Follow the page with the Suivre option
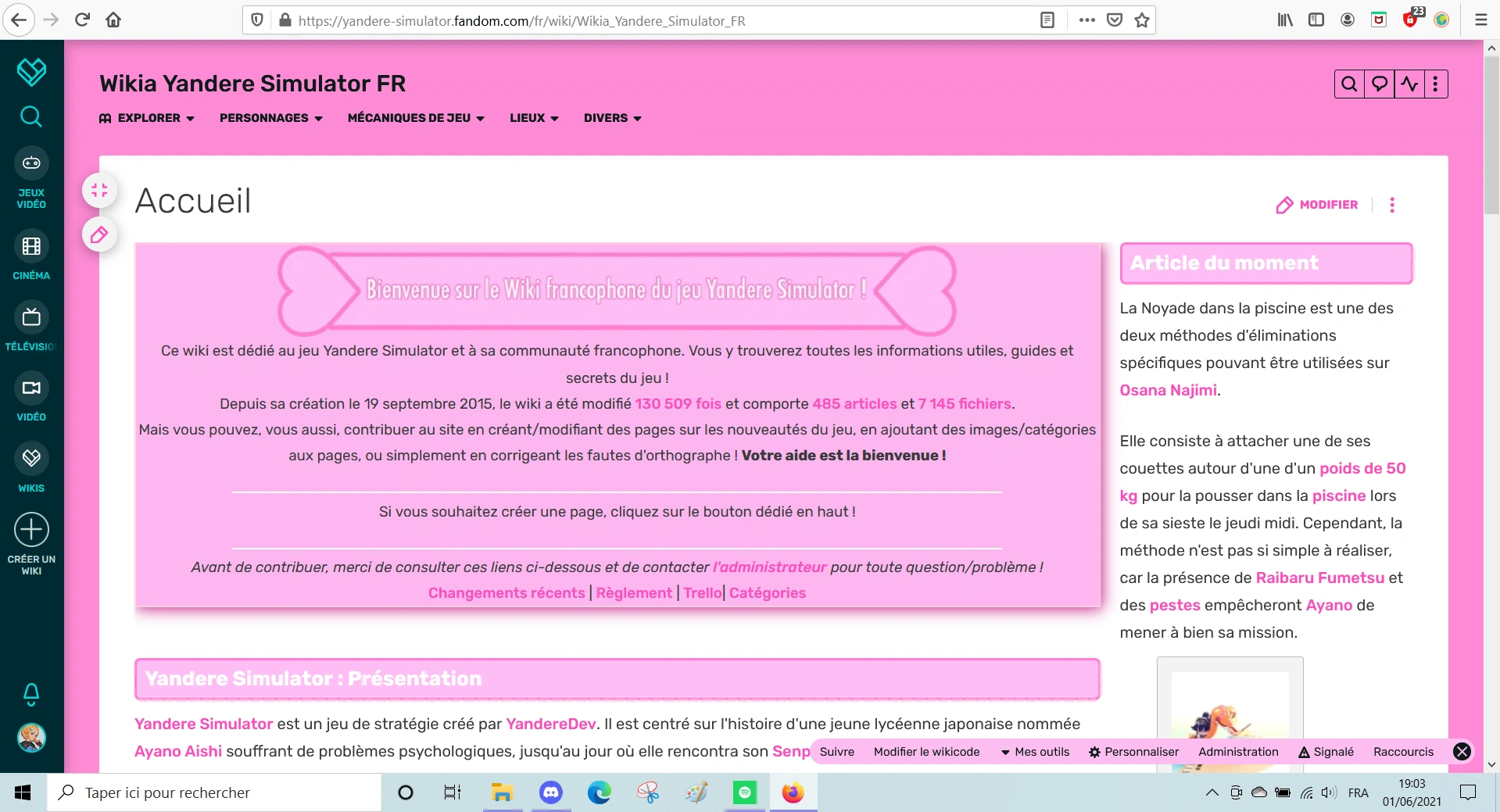Viewport: 1500px width, 812px height. tap(837, 751)
